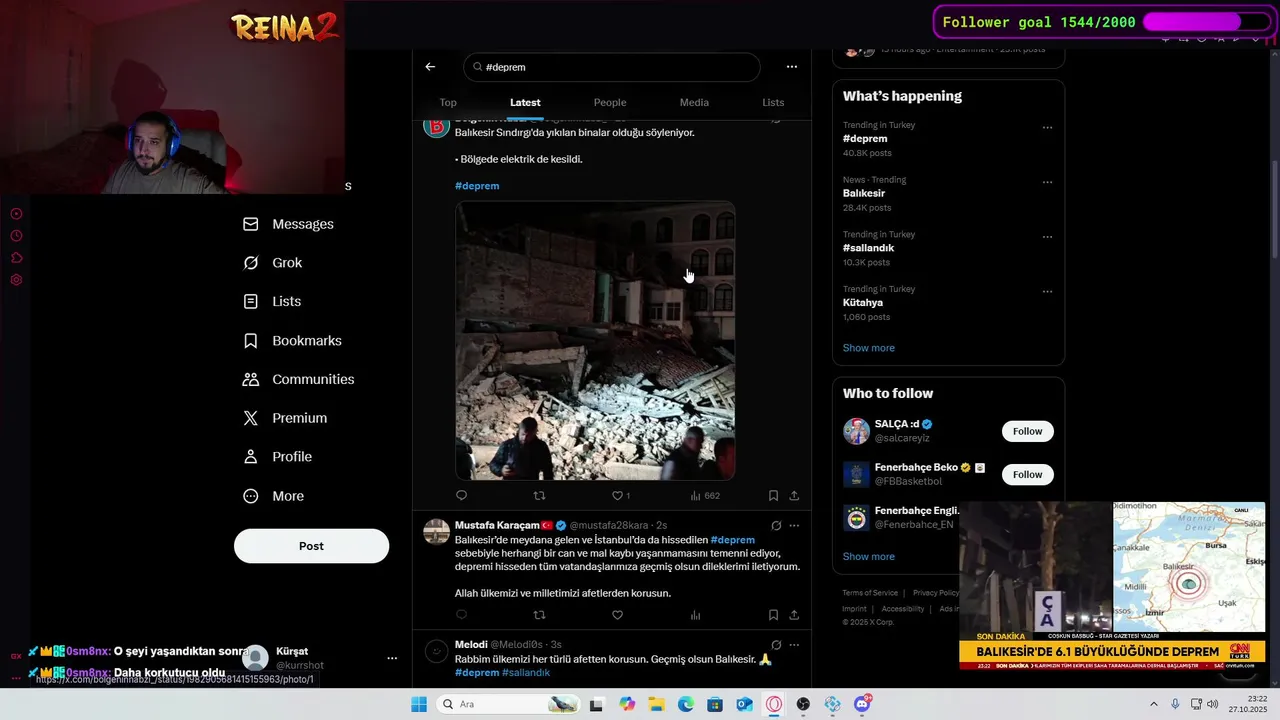Open OBS Studio from the taskbar
Viewport: 1280px width, 720px height.
click(x=803, y=704)
